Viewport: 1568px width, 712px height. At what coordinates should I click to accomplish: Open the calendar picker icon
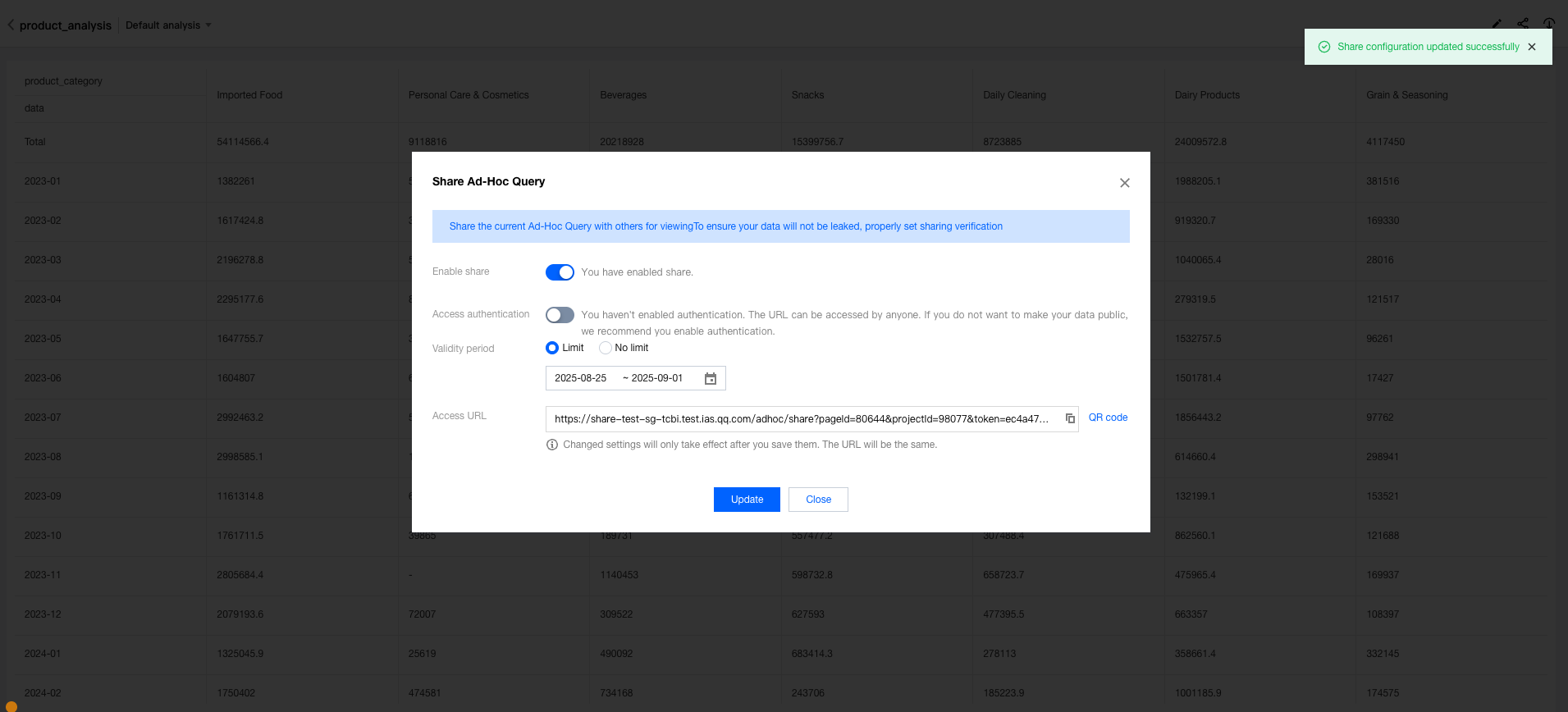[711, 378]
